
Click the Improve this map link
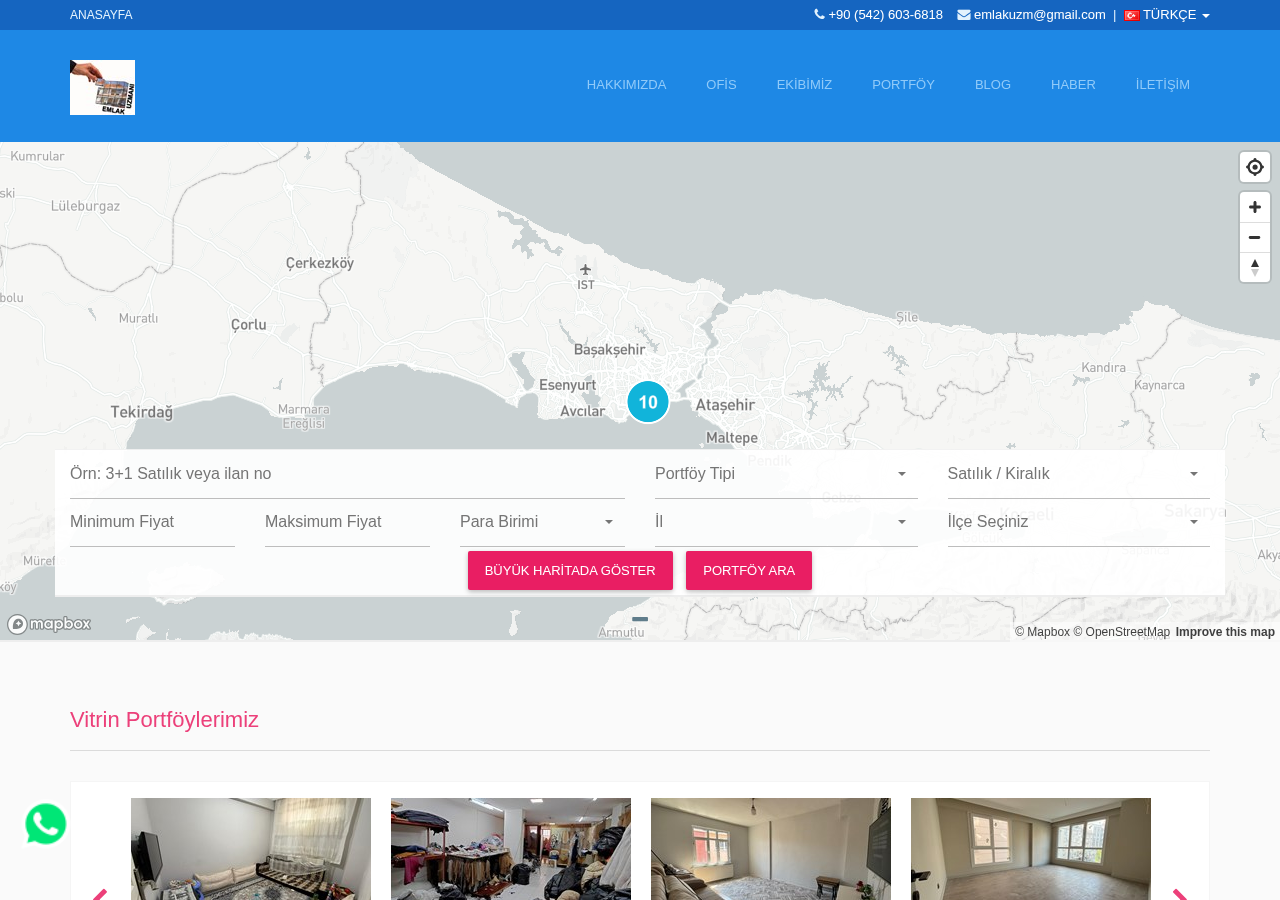[x=1225, y=632]
